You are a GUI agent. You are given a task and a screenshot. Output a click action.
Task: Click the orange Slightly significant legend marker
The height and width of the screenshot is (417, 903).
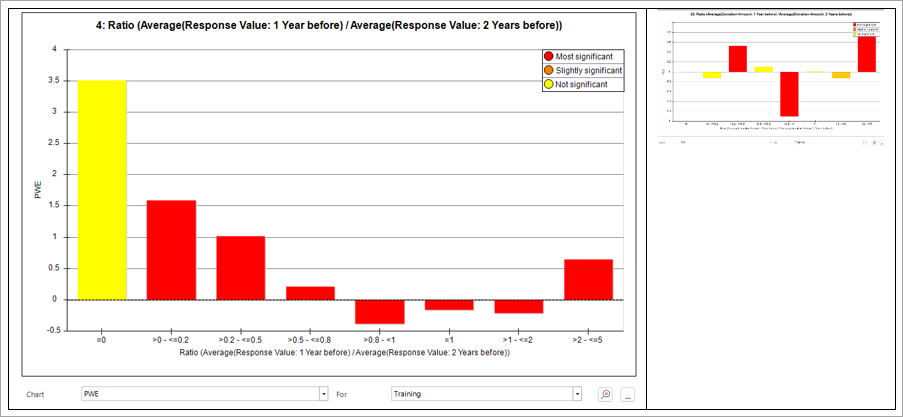pos(548,70)
